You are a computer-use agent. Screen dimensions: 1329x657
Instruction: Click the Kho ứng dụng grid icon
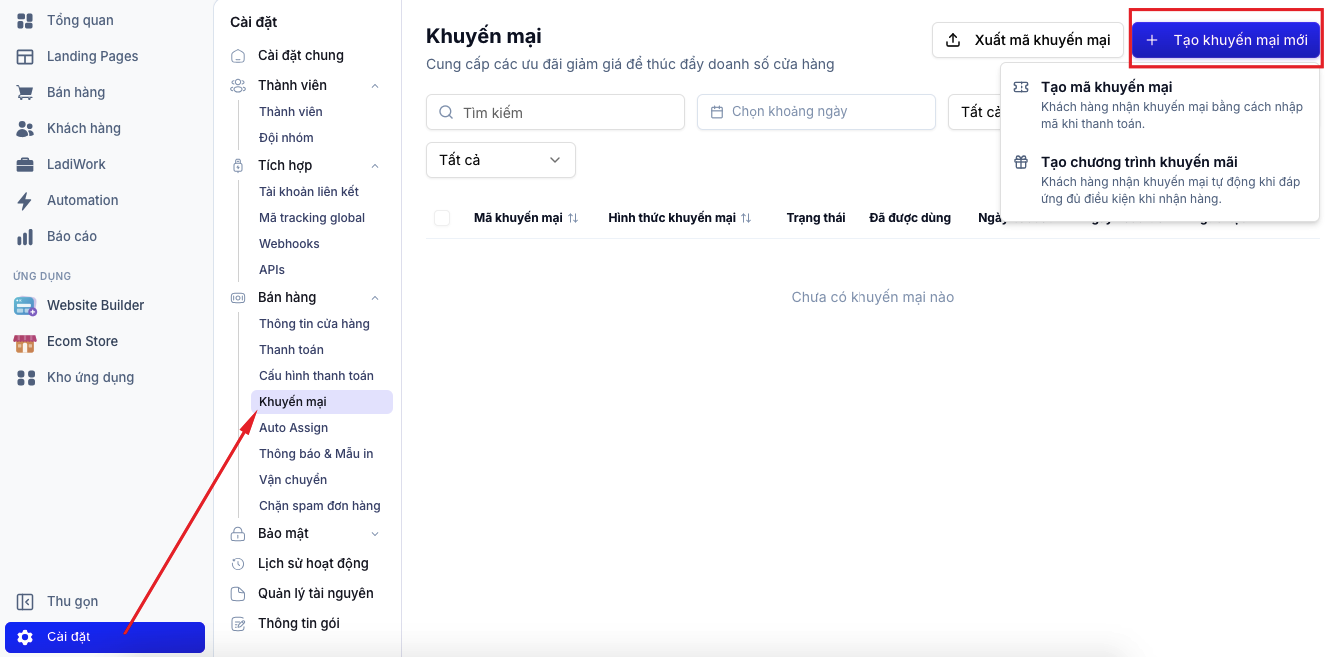(x=26, y=377)
